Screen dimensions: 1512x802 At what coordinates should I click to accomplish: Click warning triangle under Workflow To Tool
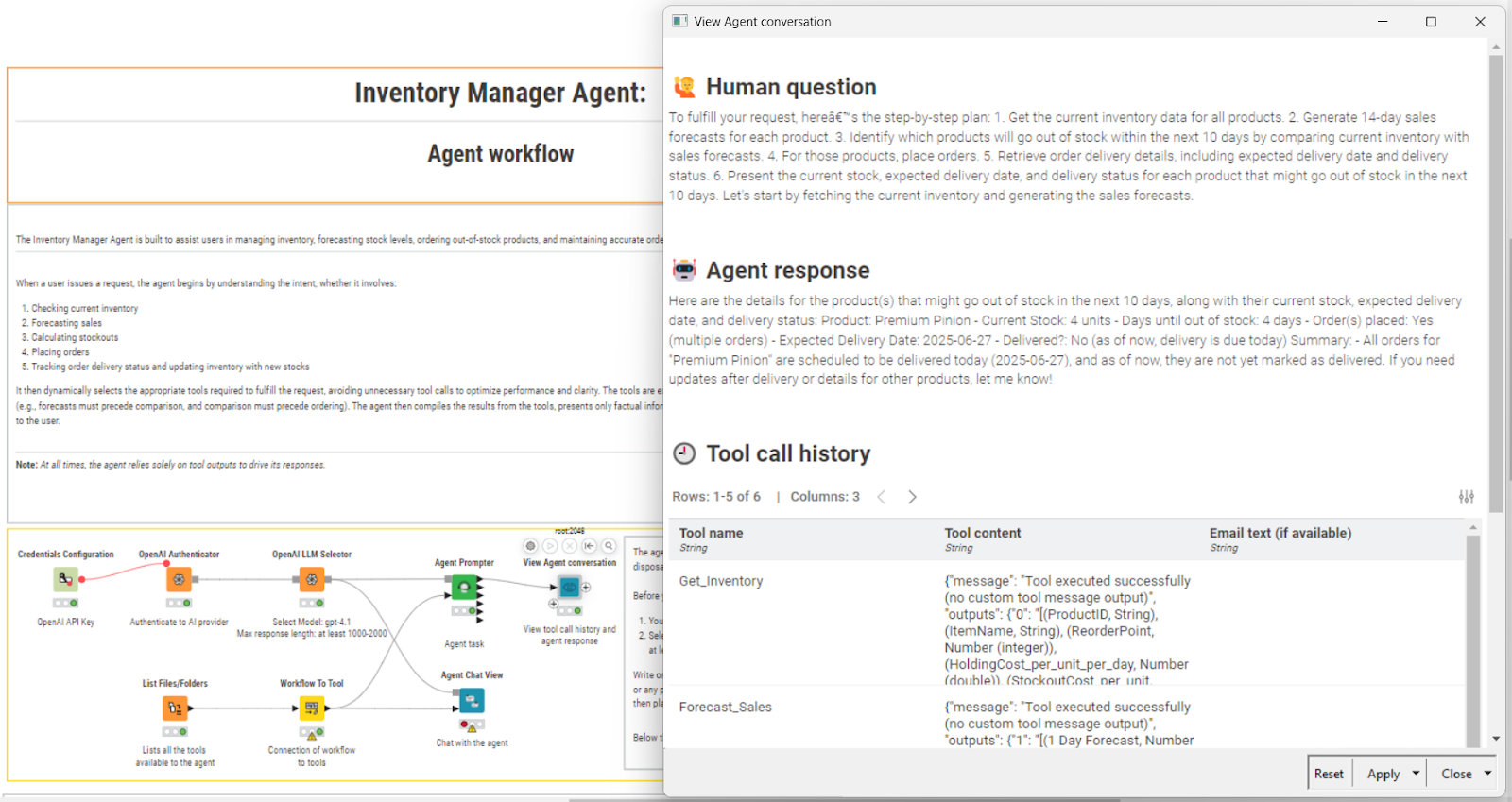tap(312, 736)
